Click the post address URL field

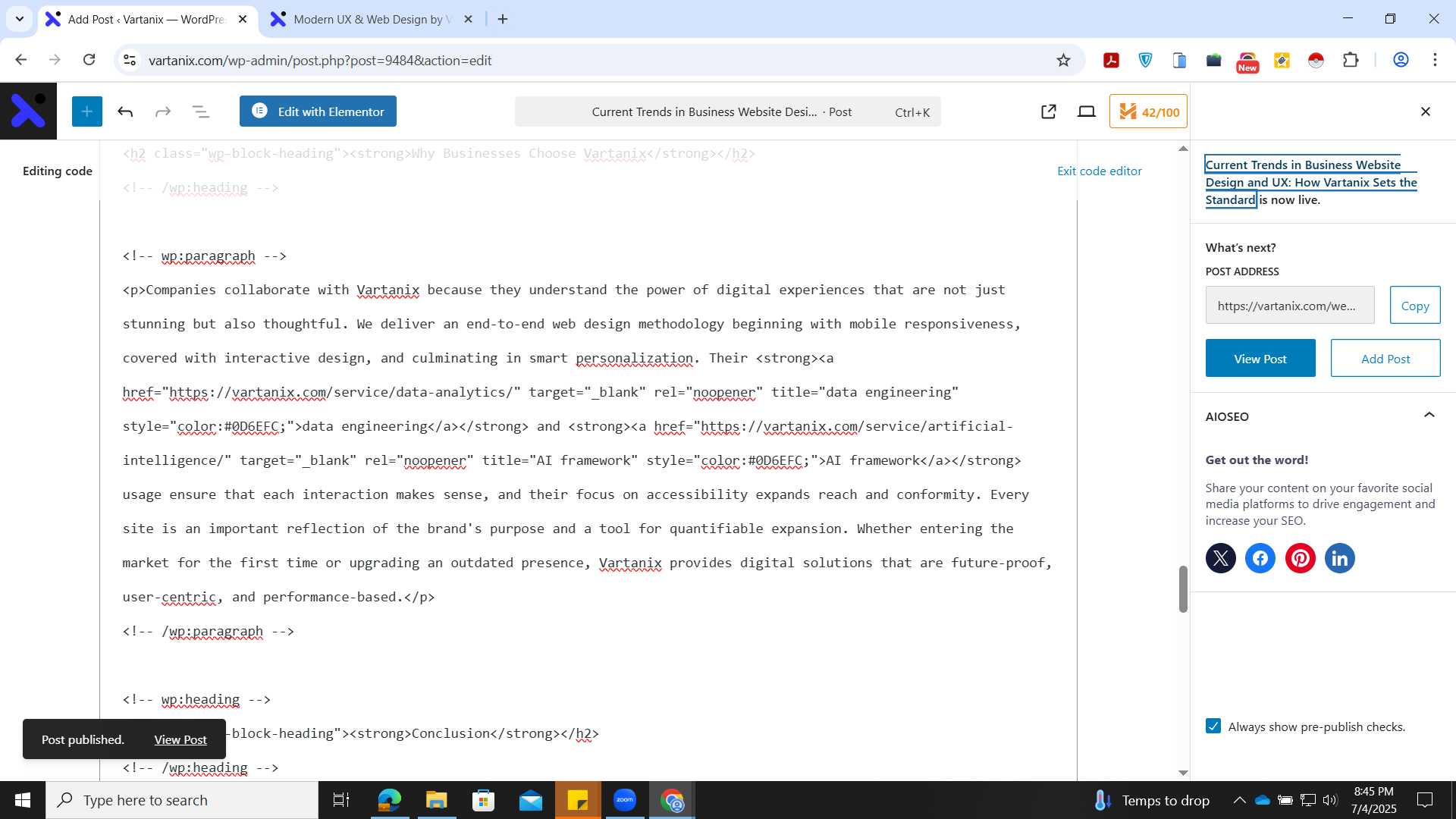pyautogui.click(x=1289, y=305)
